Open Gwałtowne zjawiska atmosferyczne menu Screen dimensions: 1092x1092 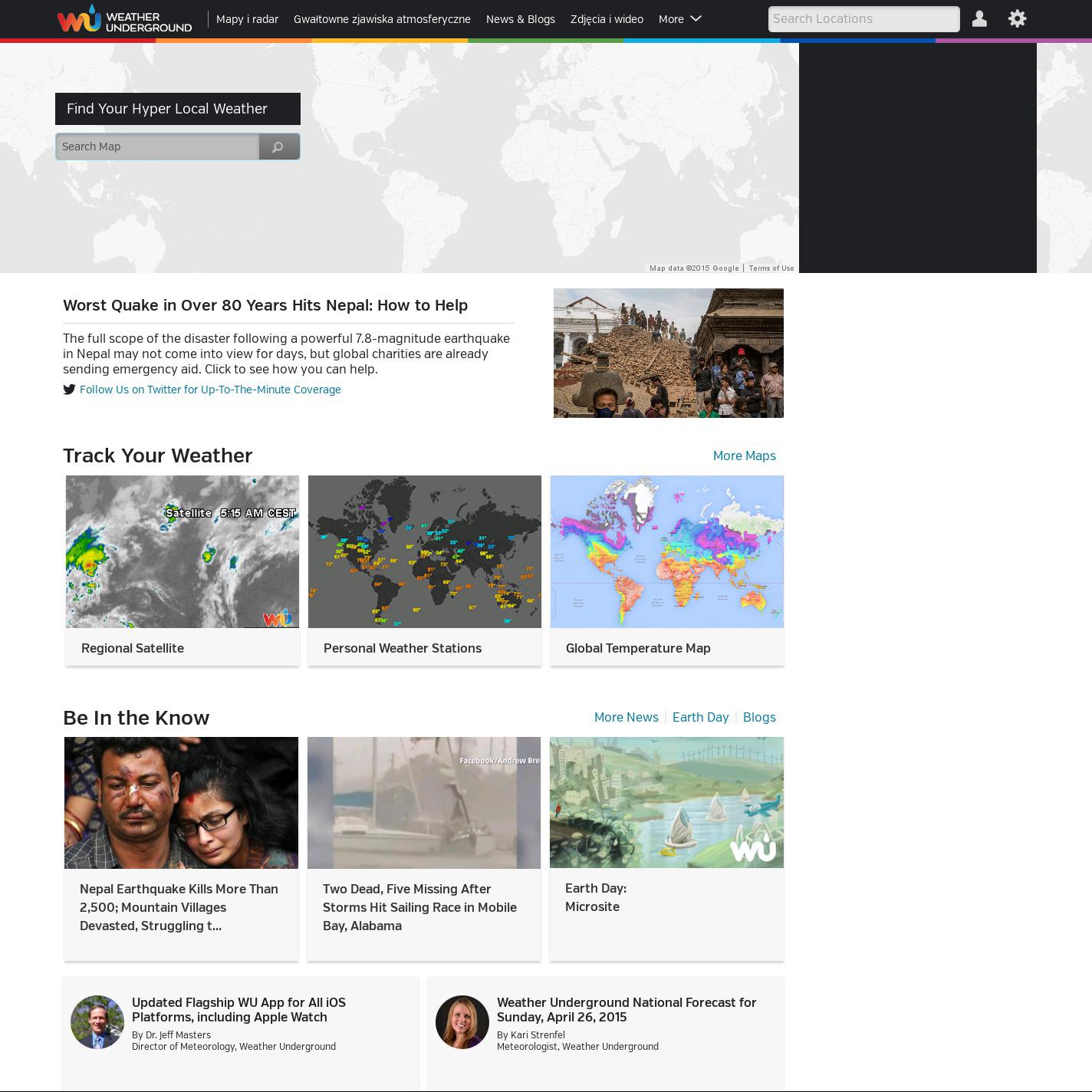tap(382, 19)
